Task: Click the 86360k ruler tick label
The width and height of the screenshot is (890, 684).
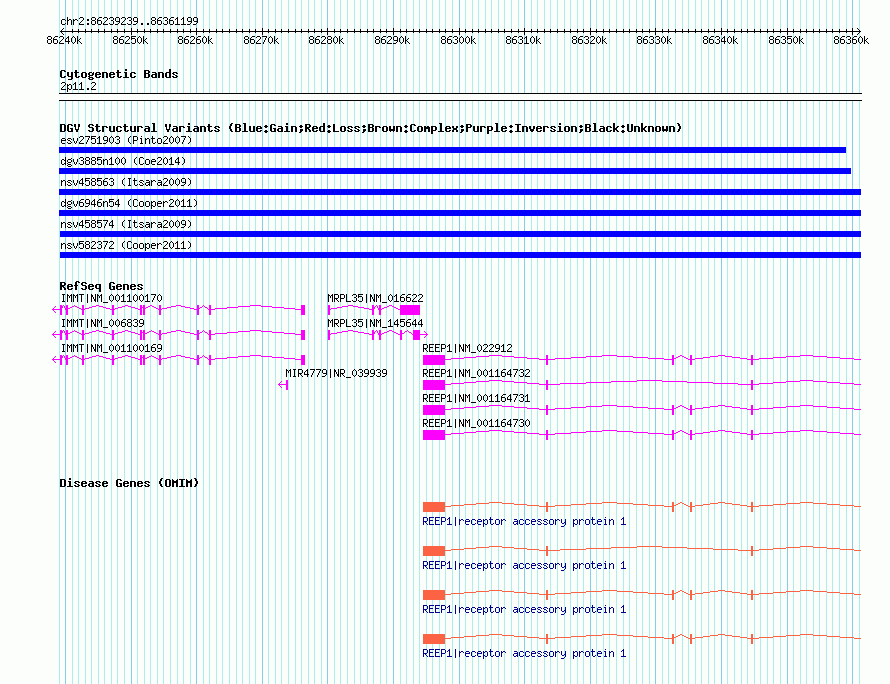Action: point(851,40)
